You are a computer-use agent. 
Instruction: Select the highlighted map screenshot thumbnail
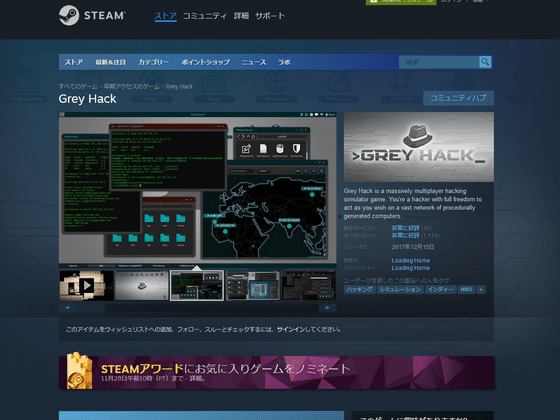click(x=197, y=285)
